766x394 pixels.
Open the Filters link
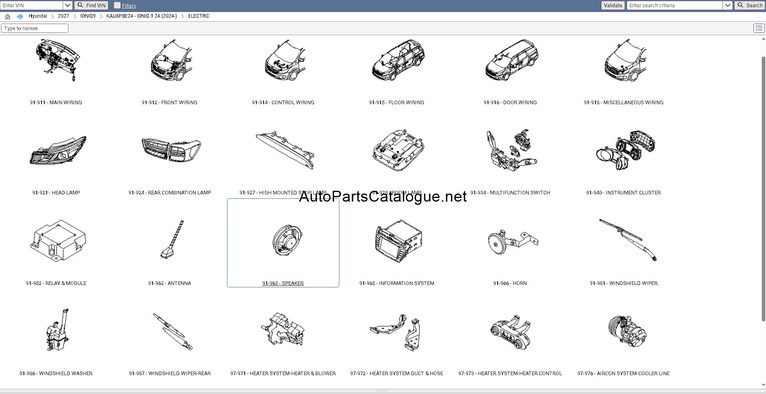tap(129, 6)
